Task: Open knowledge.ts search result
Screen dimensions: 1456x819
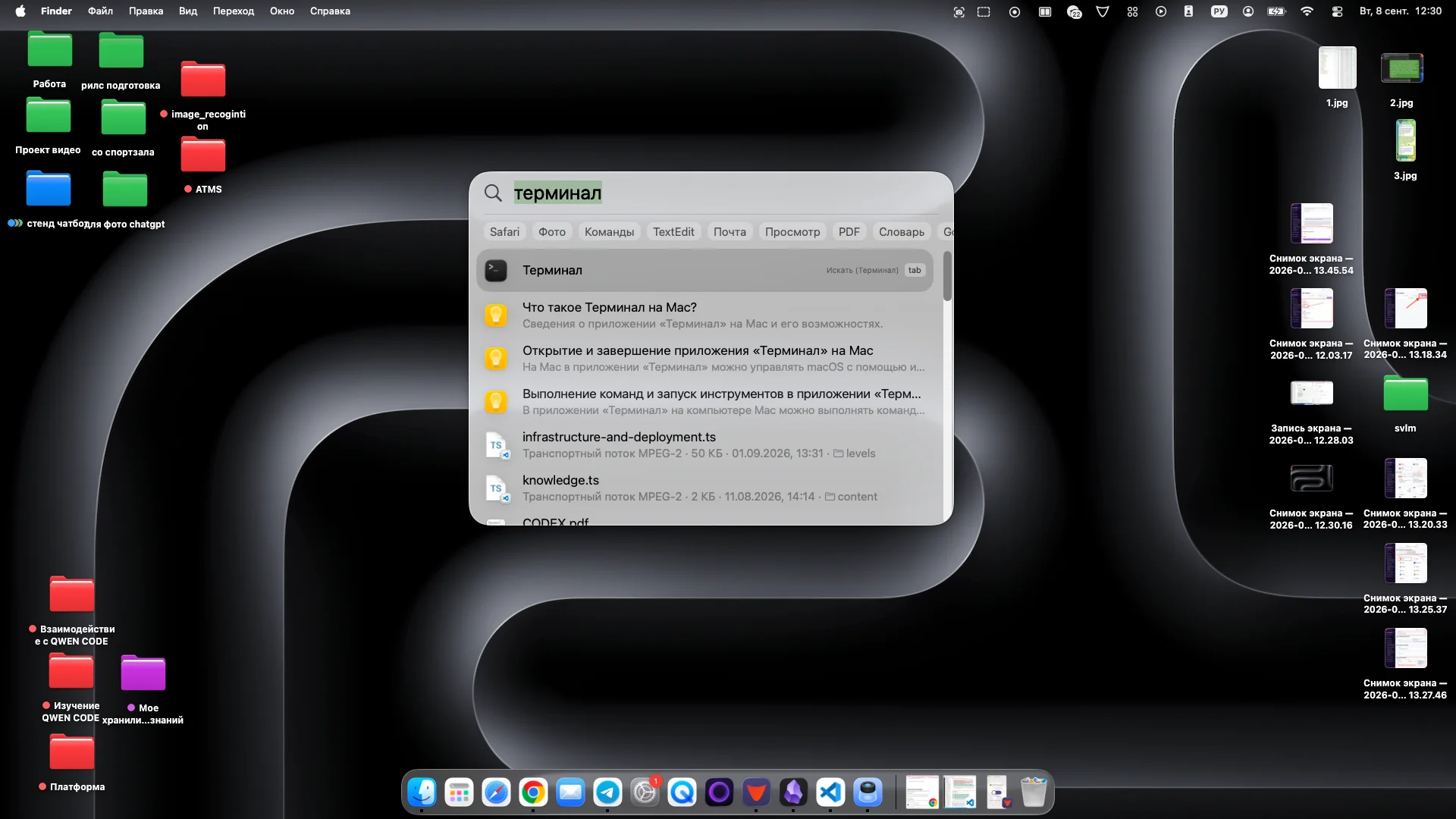Action: coord(704,488)
